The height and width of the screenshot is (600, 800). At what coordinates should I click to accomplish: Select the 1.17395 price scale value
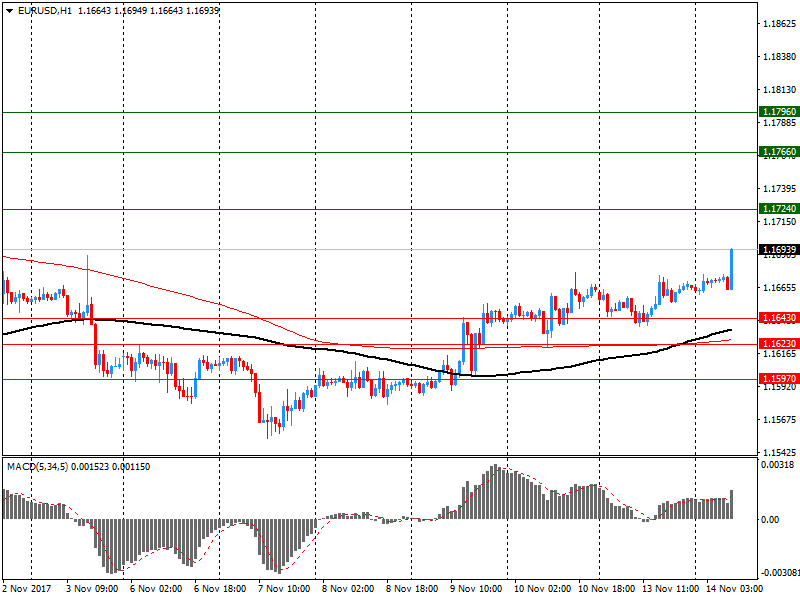pos(779,189)
